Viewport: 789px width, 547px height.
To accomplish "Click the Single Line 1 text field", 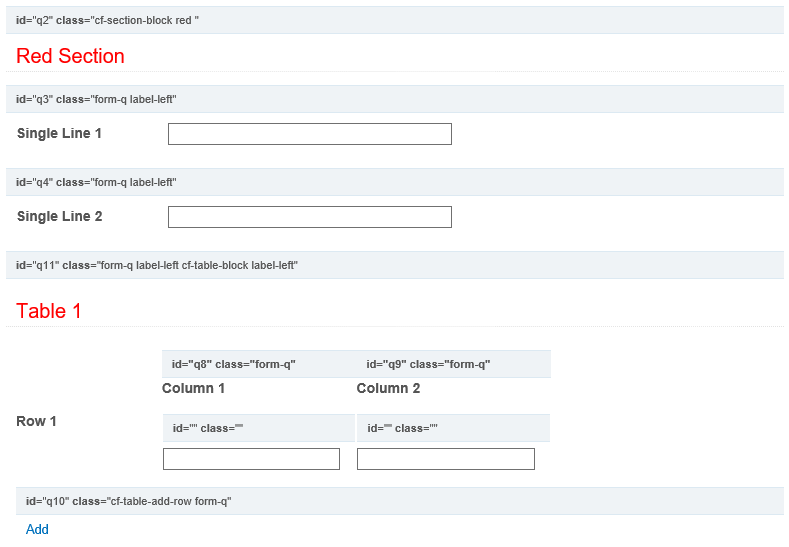I will click(x=309, y=134).
